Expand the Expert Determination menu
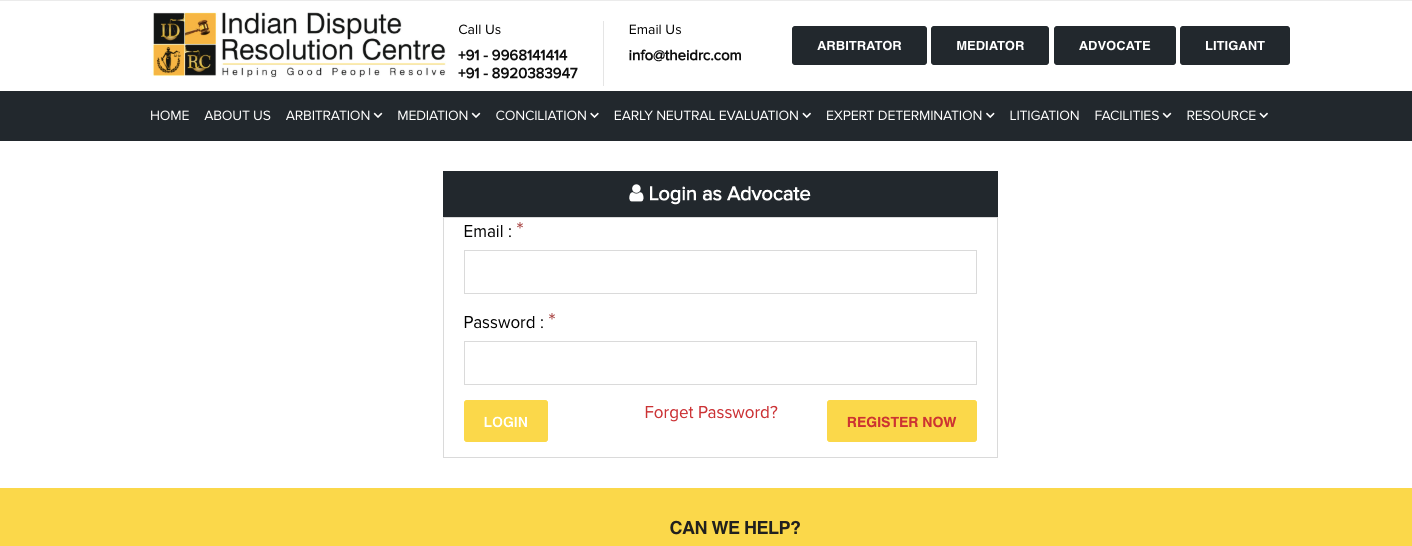This screenshot has height=546, width=1412. point(910,116)
